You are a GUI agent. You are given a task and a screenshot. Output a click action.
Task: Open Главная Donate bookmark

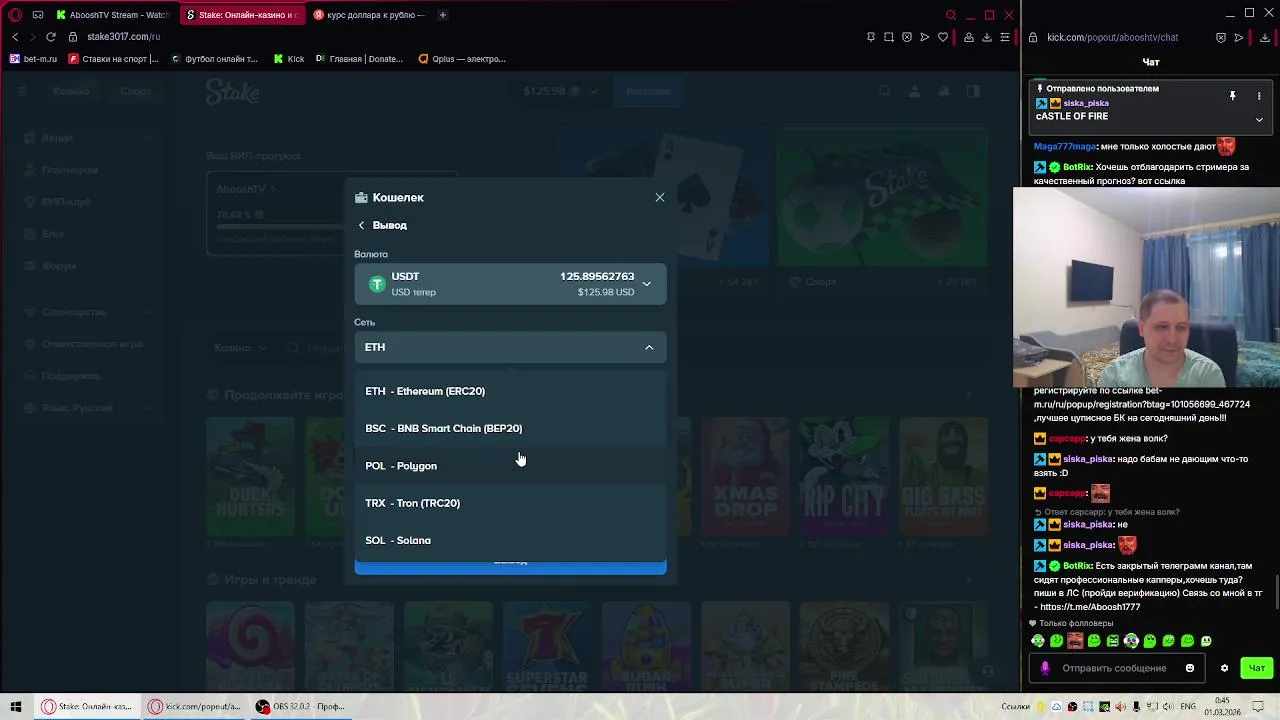359,59
